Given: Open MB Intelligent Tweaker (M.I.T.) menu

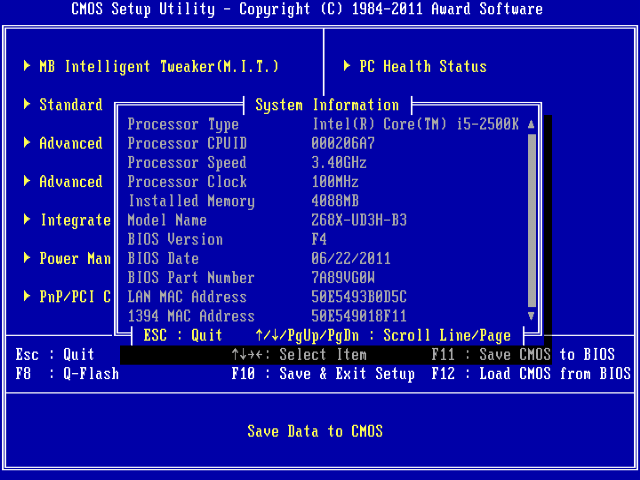Looking at the screenshot, I should click(159, 67).
